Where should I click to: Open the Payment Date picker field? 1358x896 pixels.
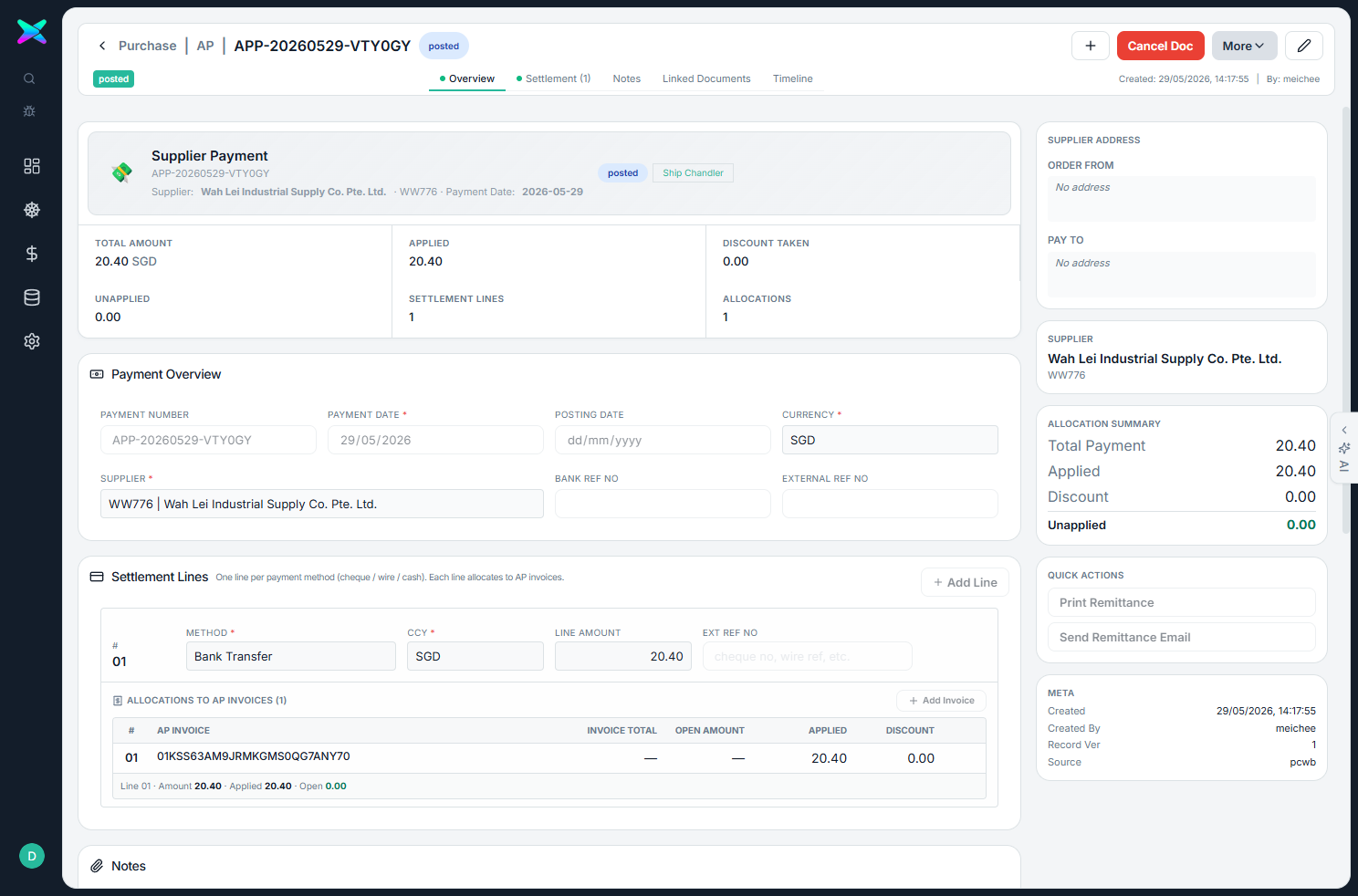435,440
